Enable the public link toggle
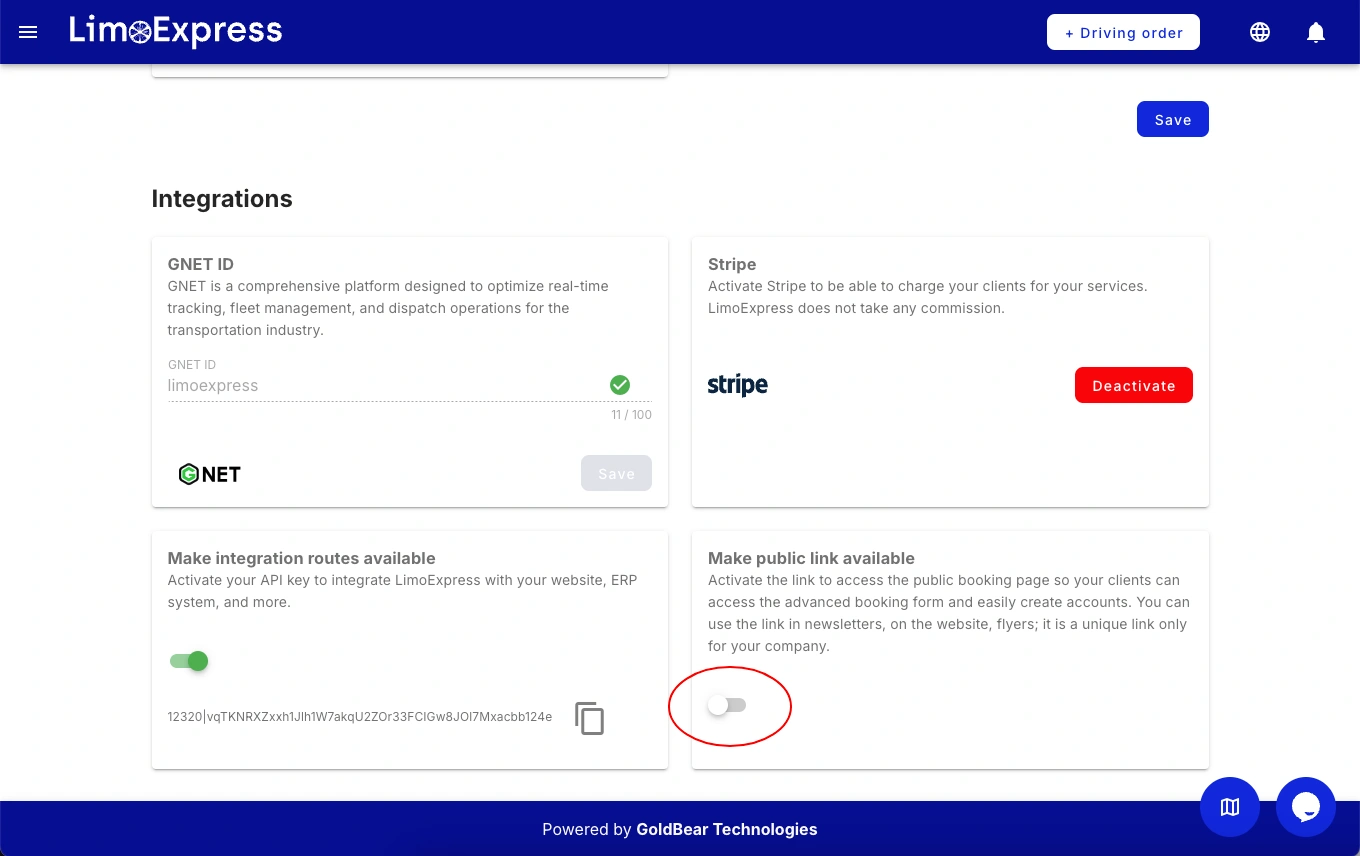1360x856 pixels. pyautogui.click(x=727, y=706)
